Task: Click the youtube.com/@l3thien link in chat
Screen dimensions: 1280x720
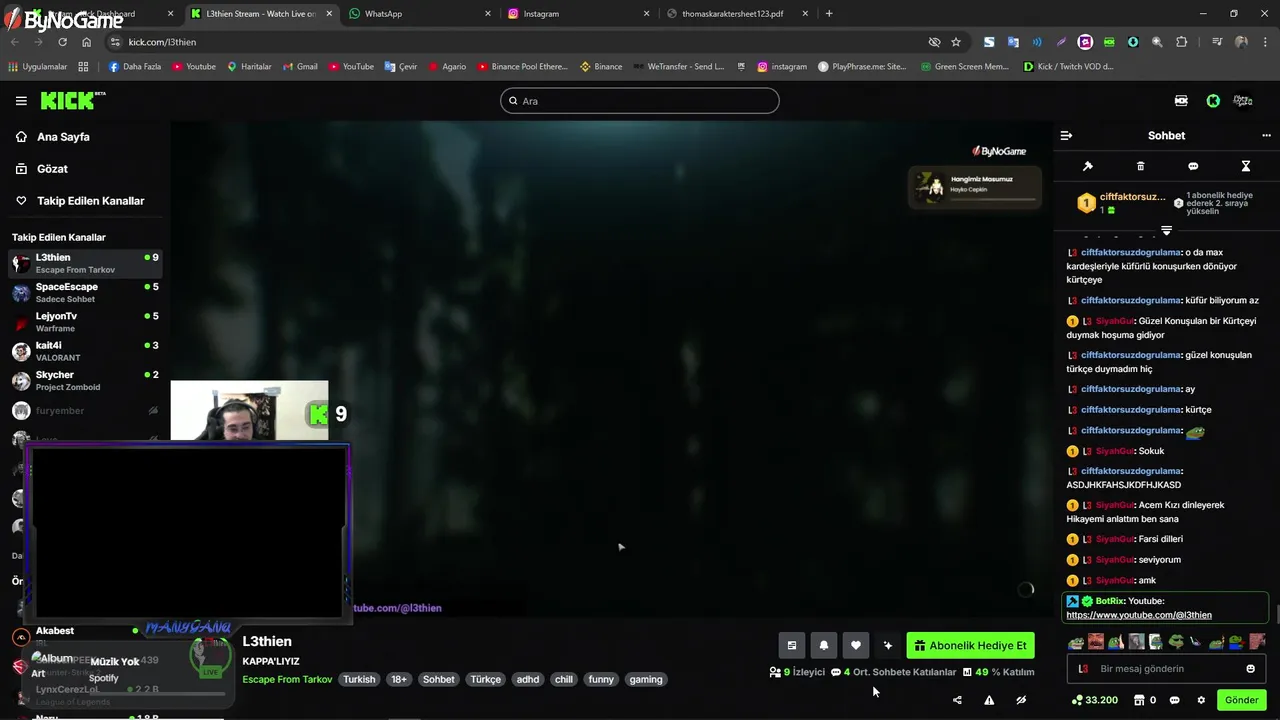Action: 1139,615
